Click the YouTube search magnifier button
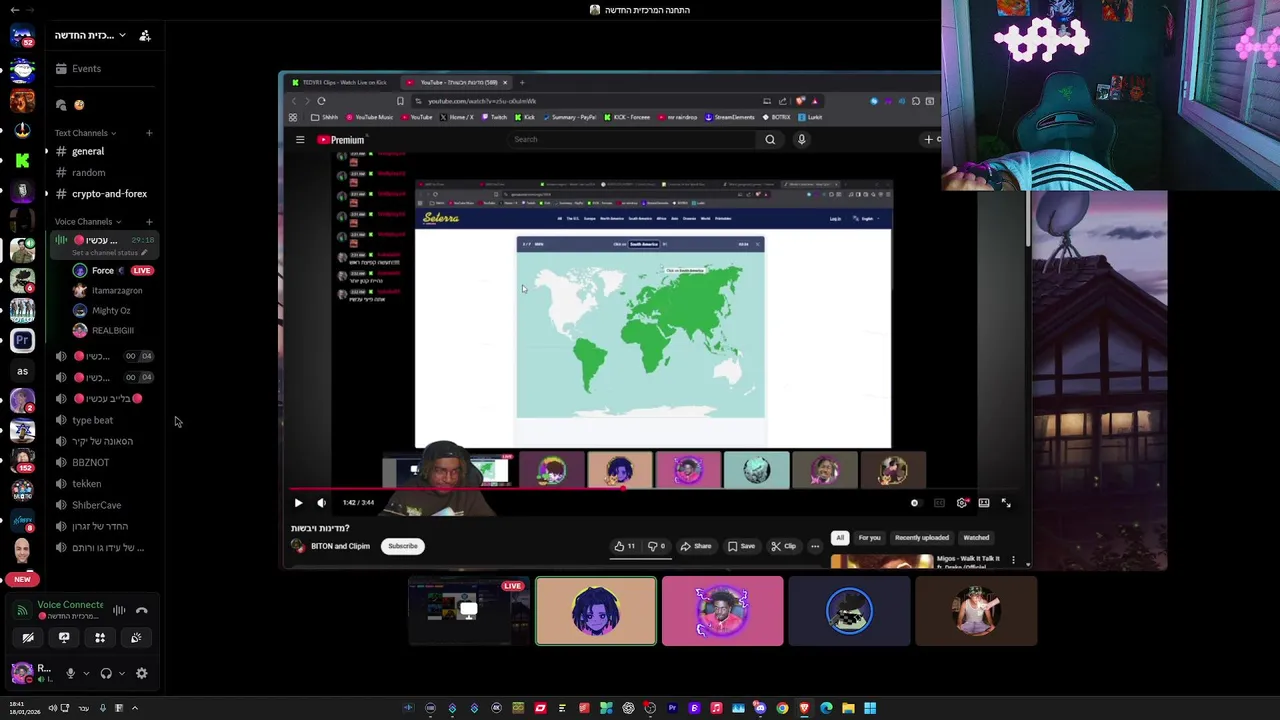 770,139
